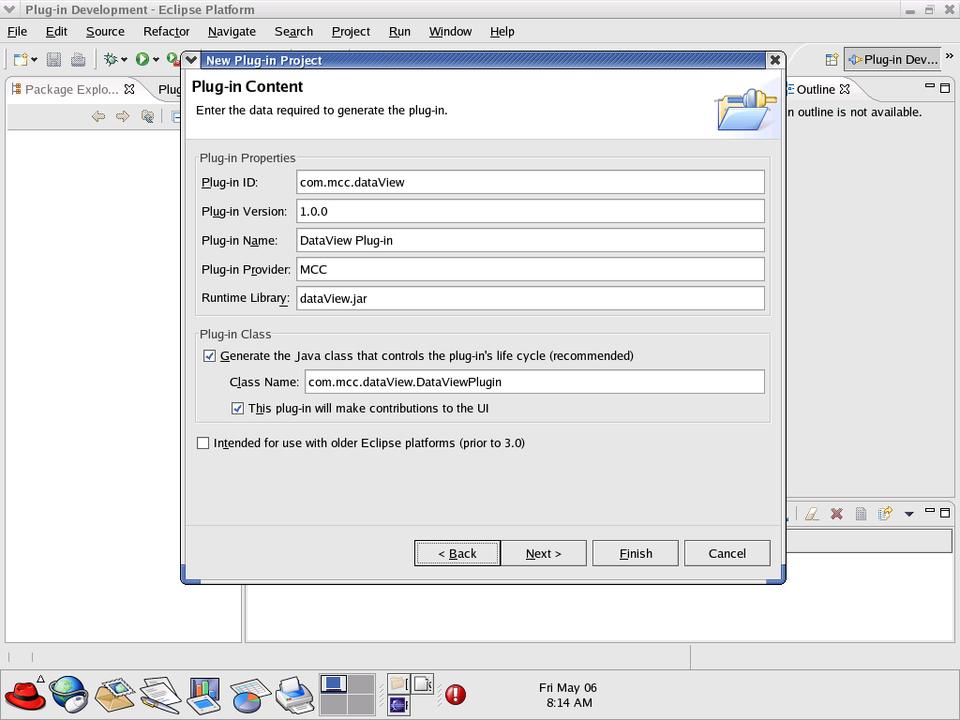Viewport: 960px width, 720px height.
Task: Open the Refactor menu
Action: point(166,31)
